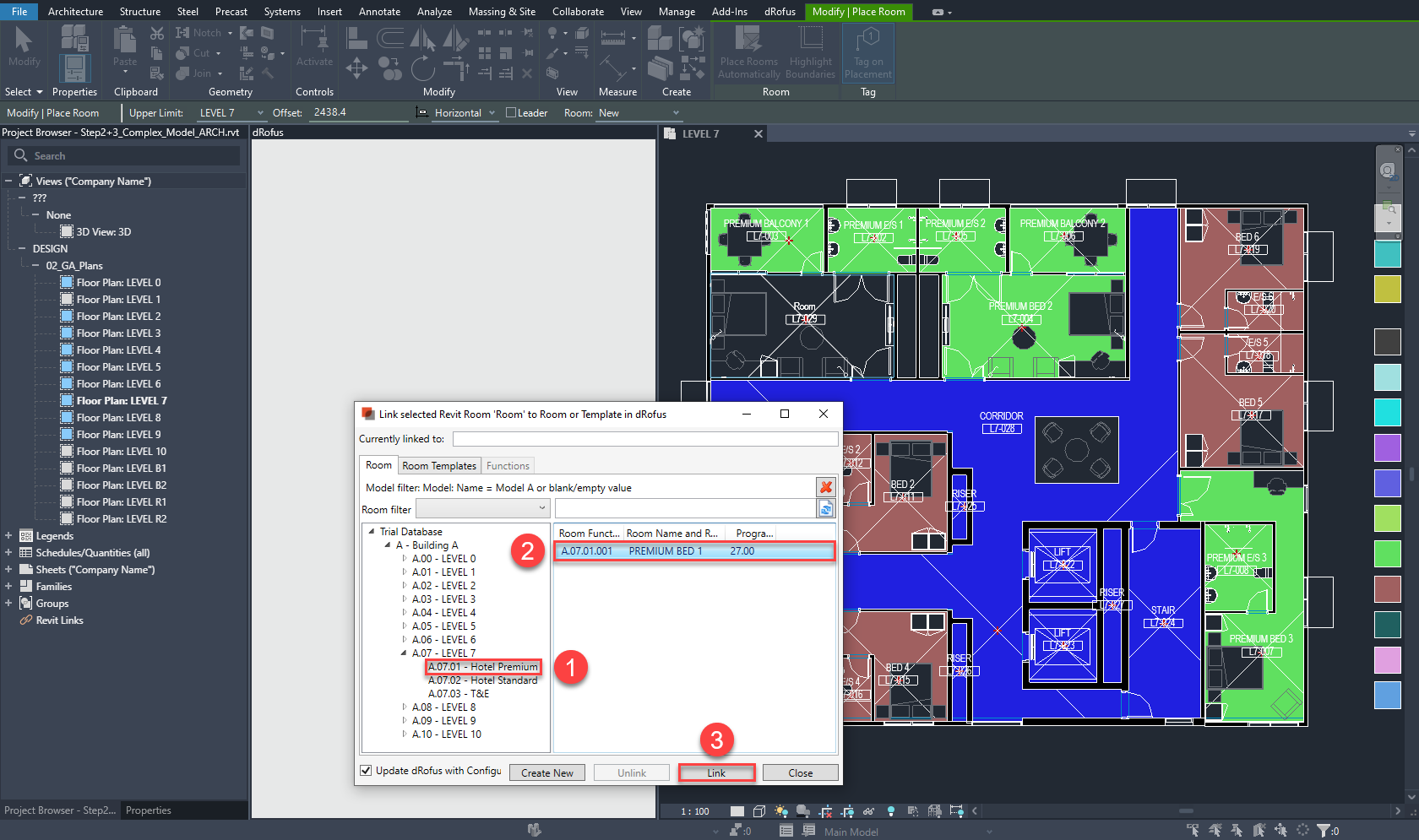Open the Annotate ribbon tab

379,11
